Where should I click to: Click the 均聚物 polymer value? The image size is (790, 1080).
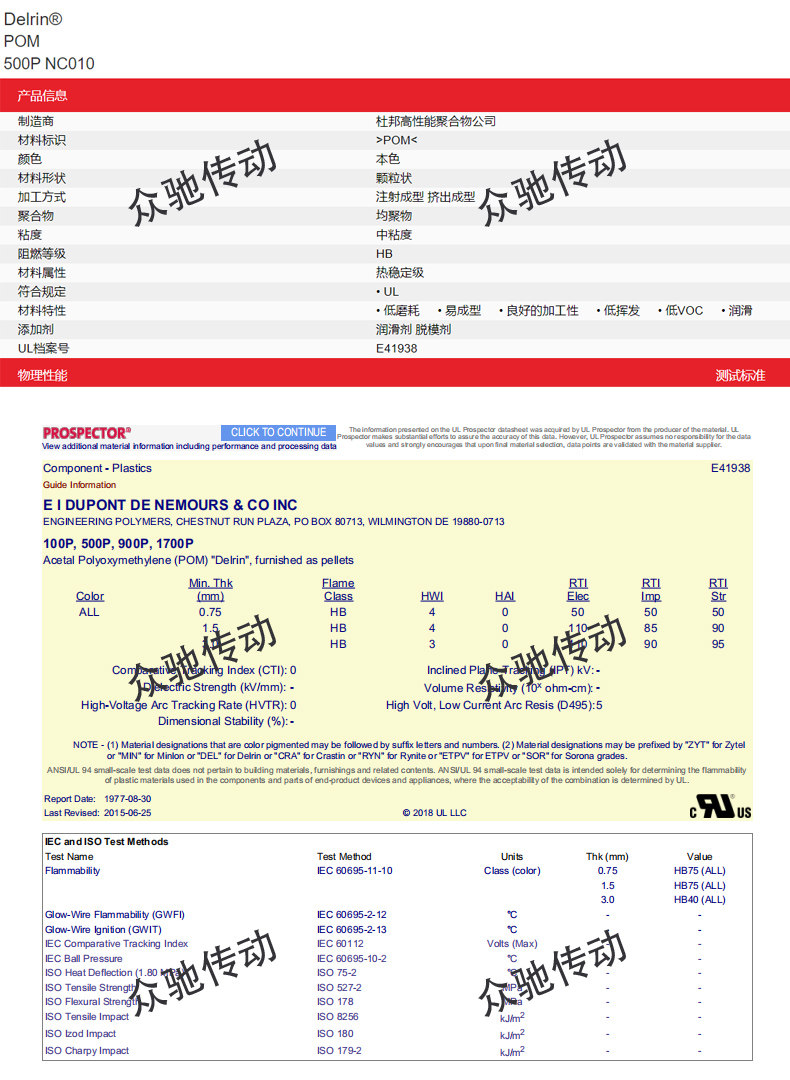[394, 216]
